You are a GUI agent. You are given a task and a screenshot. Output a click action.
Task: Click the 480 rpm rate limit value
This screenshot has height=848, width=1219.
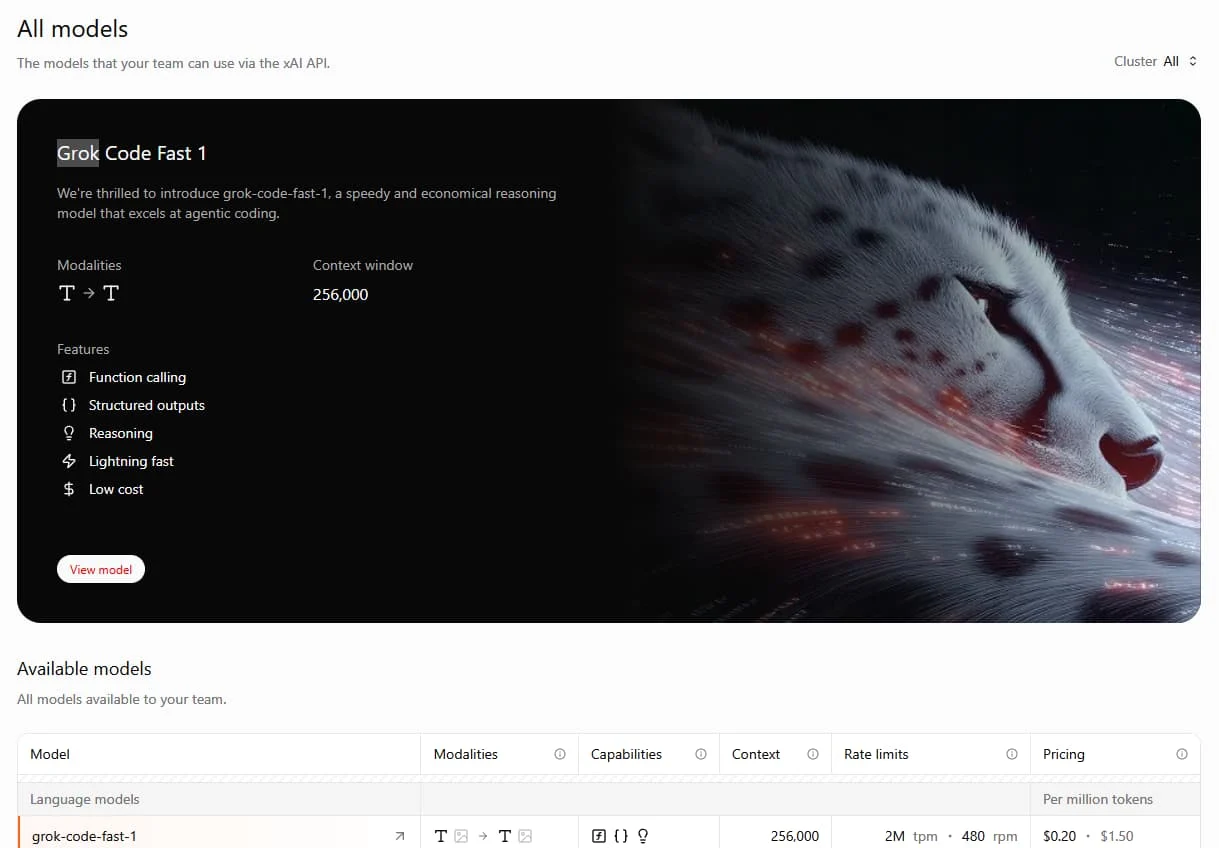coord(989,836)
